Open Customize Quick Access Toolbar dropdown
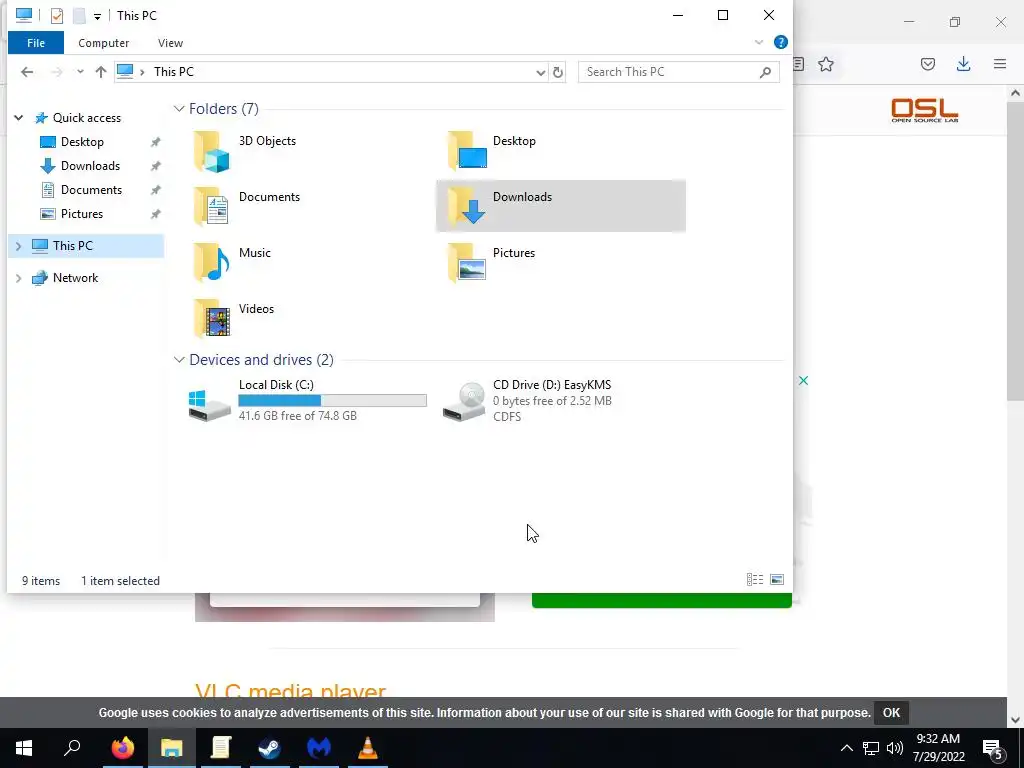Image resolution: width=1024 pixels, height=768 pixels. pyautogui.click(x=97, y=16)
